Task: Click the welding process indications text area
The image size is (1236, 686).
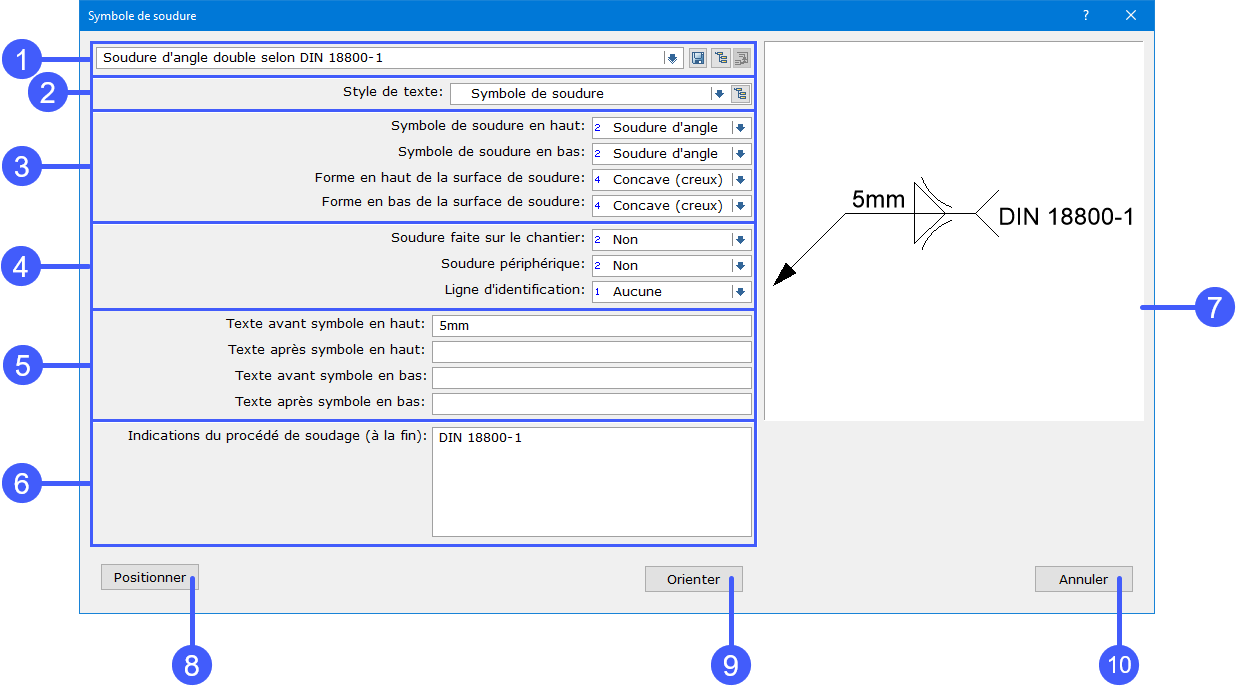Action: point(591,482)
